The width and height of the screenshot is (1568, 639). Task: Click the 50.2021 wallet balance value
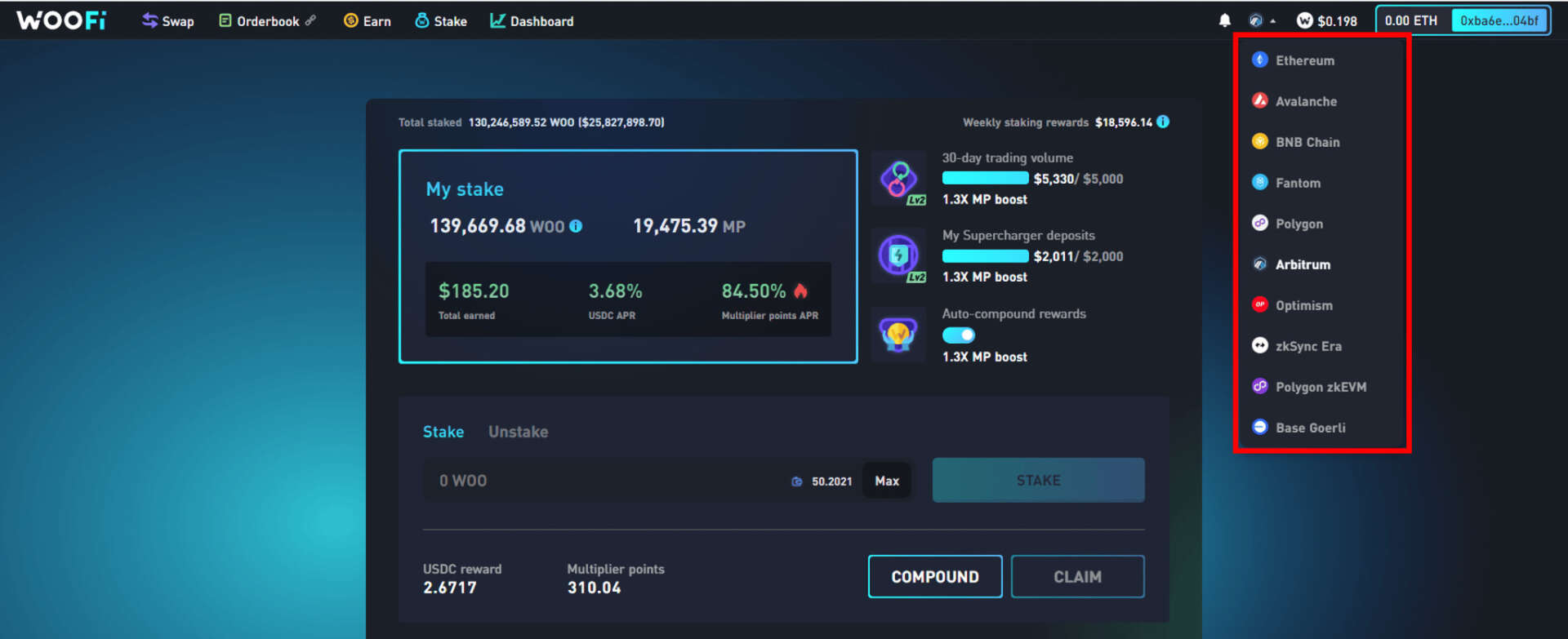[x=831, y=481]
